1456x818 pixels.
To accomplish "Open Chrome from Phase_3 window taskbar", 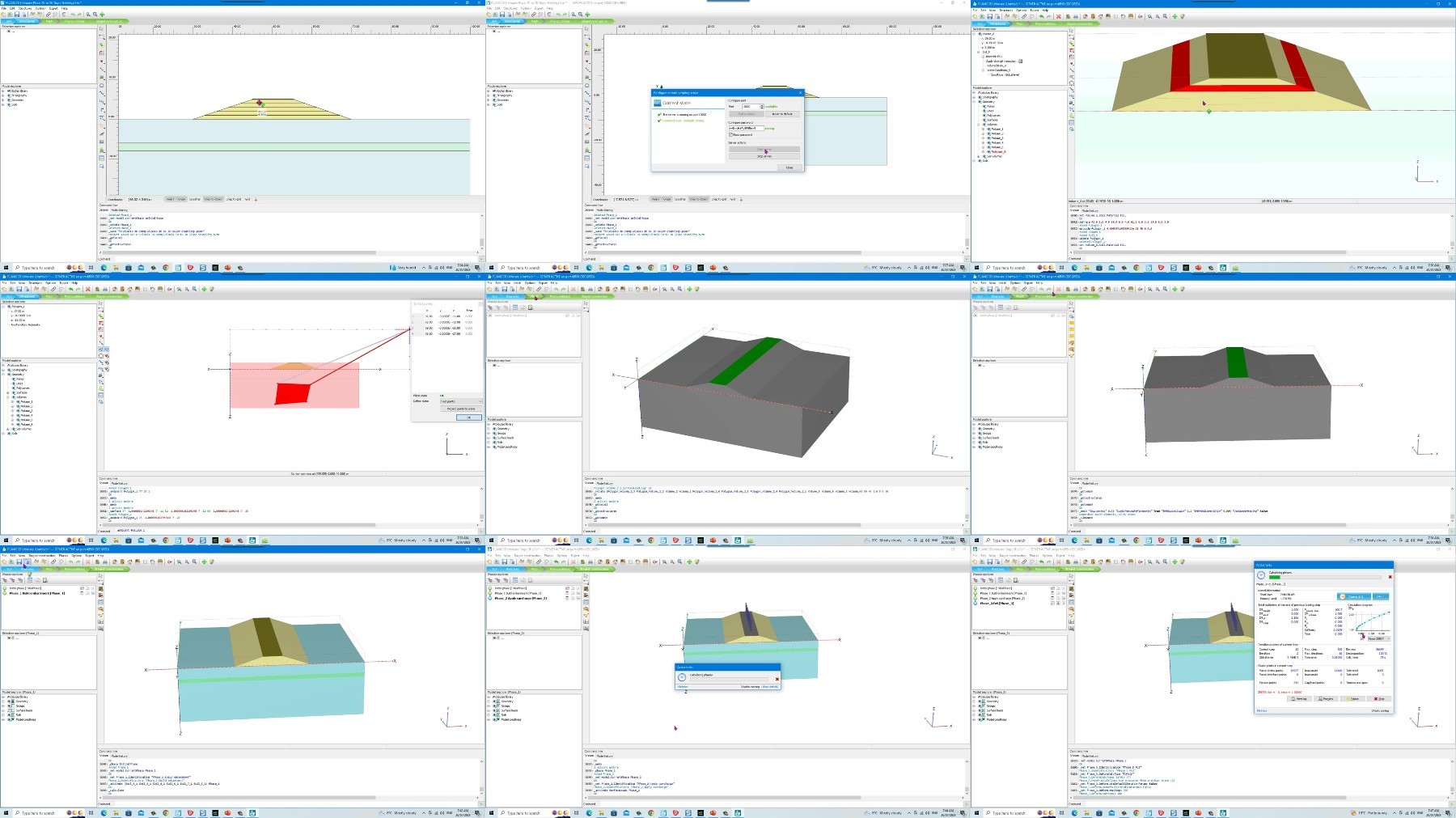I will [1136, 813].
